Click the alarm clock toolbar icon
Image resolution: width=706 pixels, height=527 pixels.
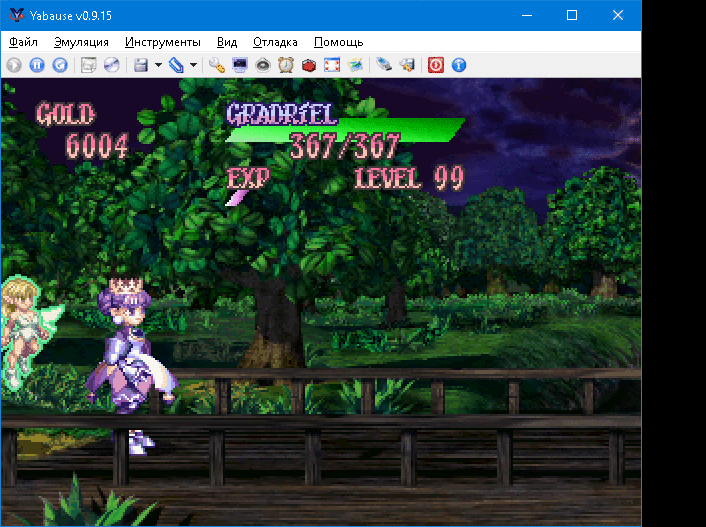(x=286, y=65)
